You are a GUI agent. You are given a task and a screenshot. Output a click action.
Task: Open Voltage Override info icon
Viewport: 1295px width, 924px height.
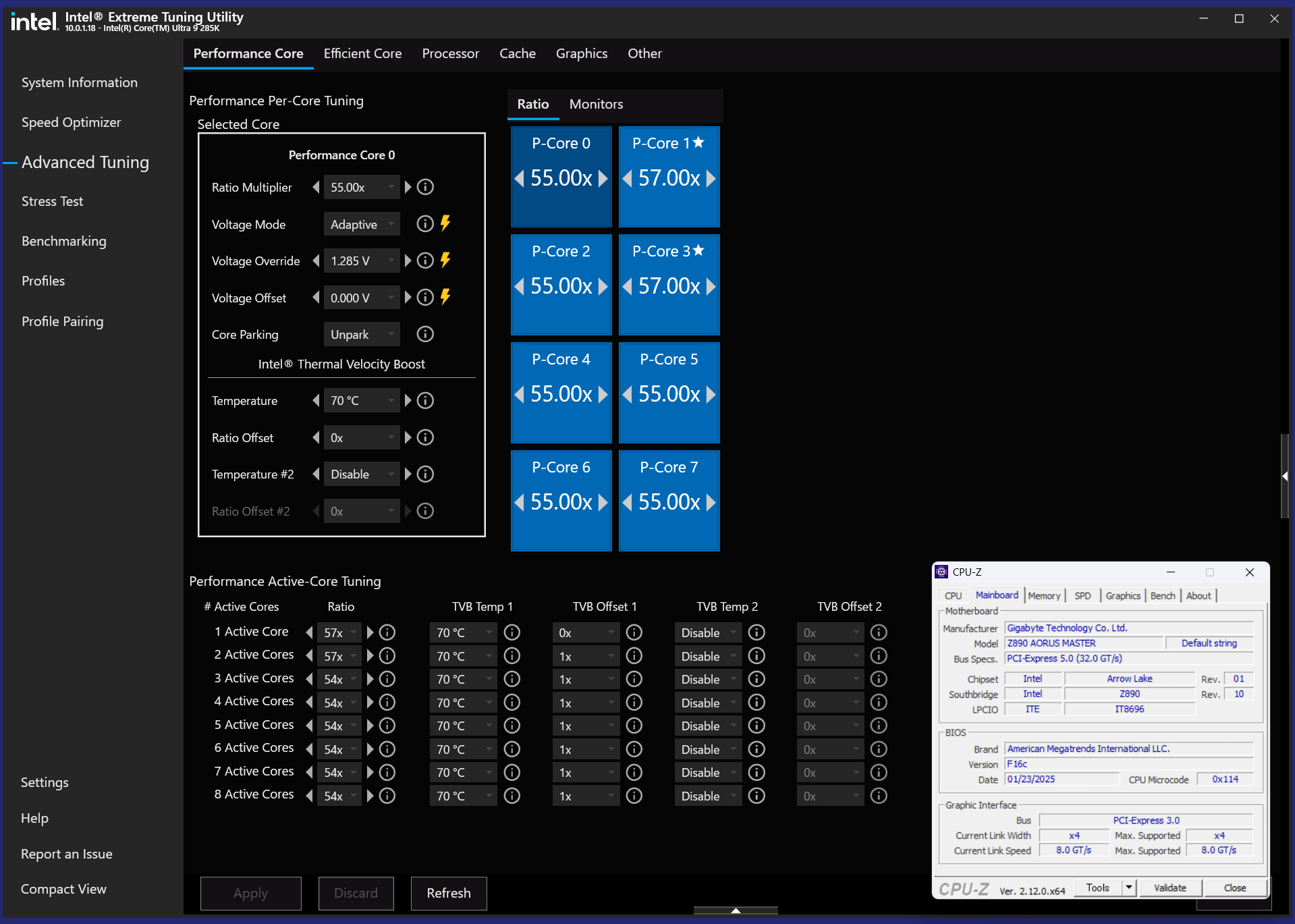[x=425, y=261]
